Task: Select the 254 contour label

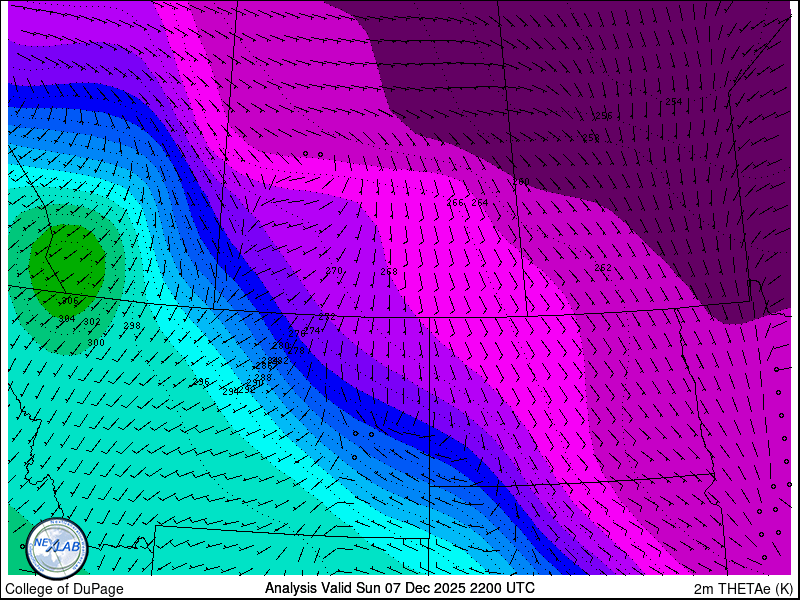Action: (x=673, y=102)
